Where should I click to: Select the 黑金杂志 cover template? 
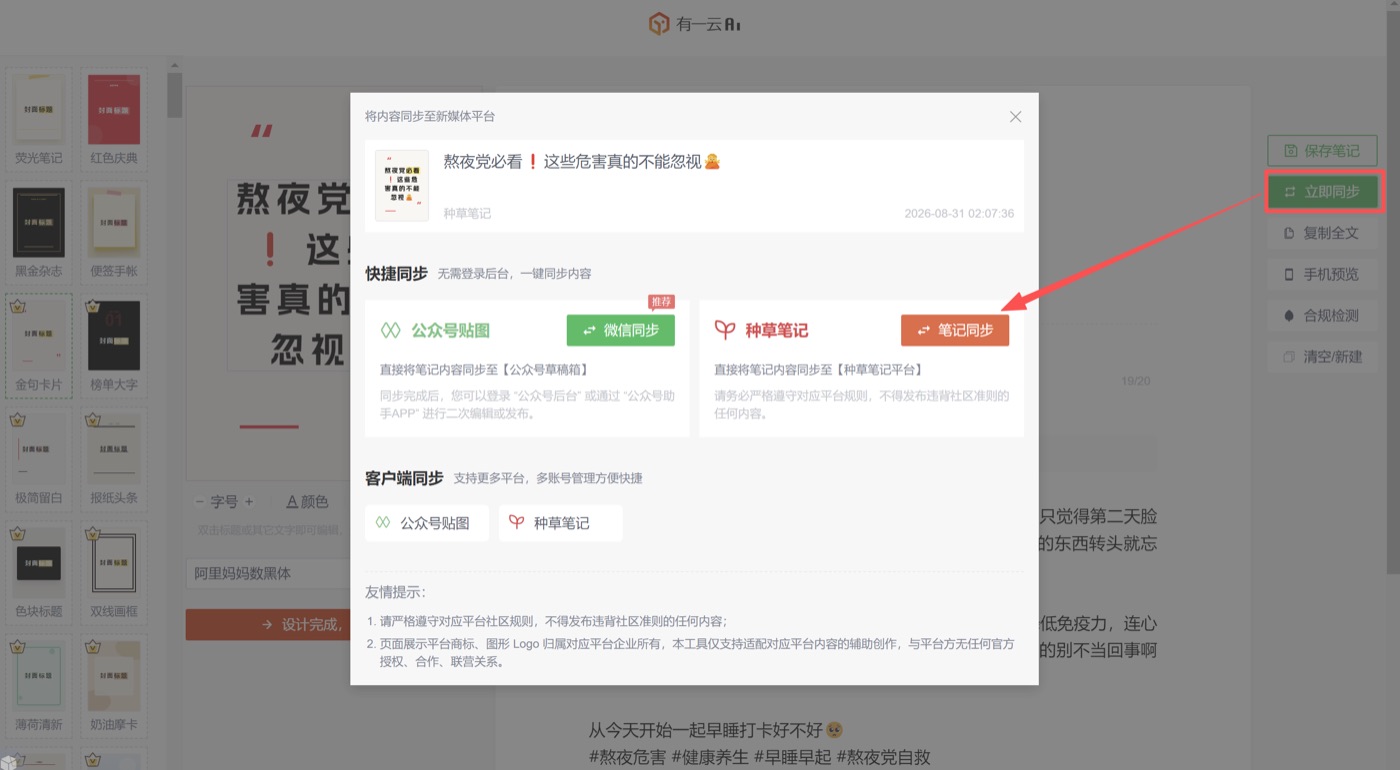[39, 233]
